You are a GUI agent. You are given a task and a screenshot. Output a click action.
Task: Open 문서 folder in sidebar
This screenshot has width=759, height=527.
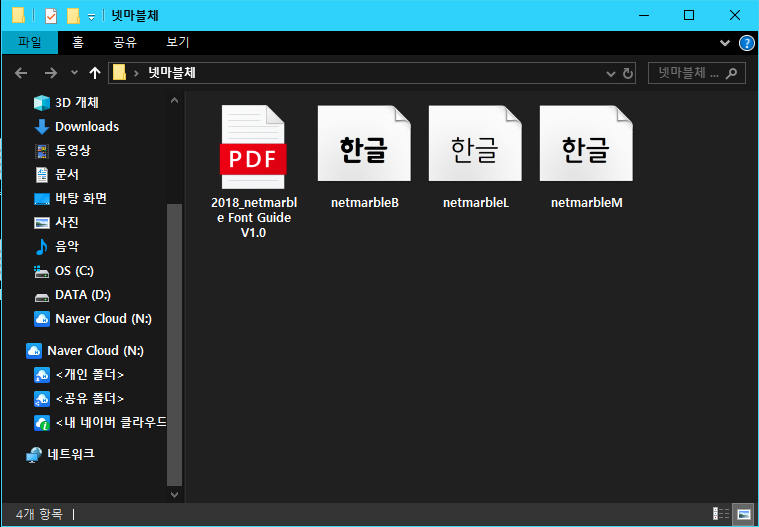point(67,175)
